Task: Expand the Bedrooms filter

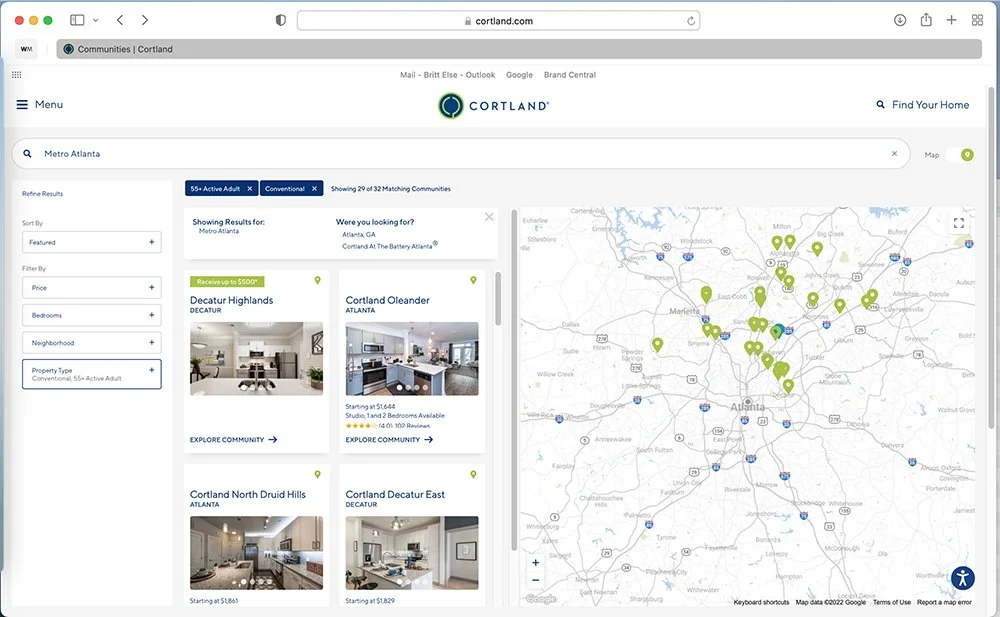Action: [92, 315]
